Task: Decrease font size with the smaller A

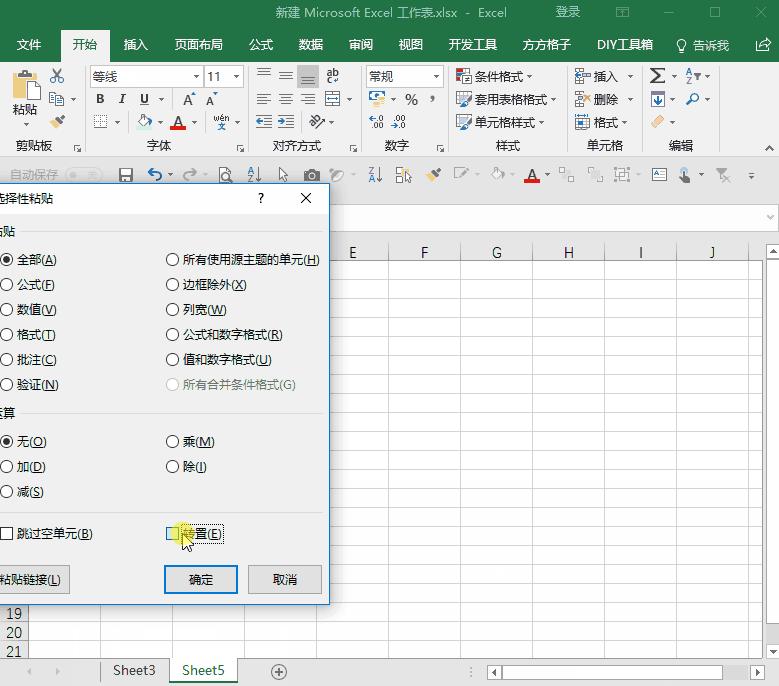Action: (x=211, y=99)
